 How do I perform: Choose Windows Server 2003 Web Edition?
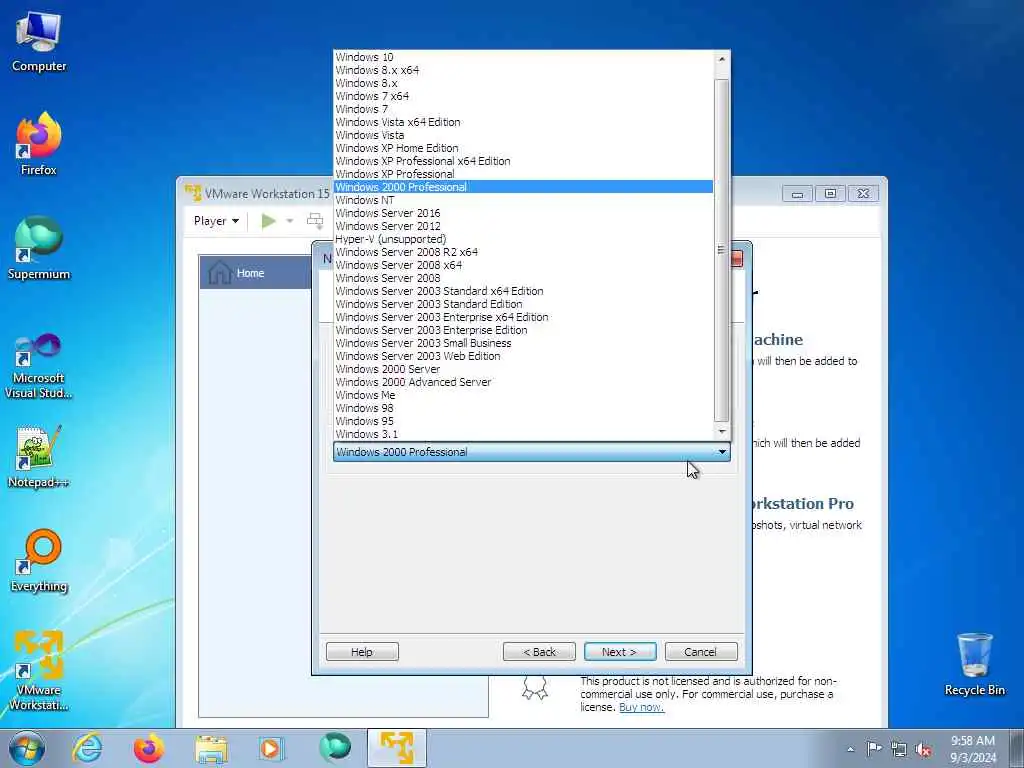(523, 356)
